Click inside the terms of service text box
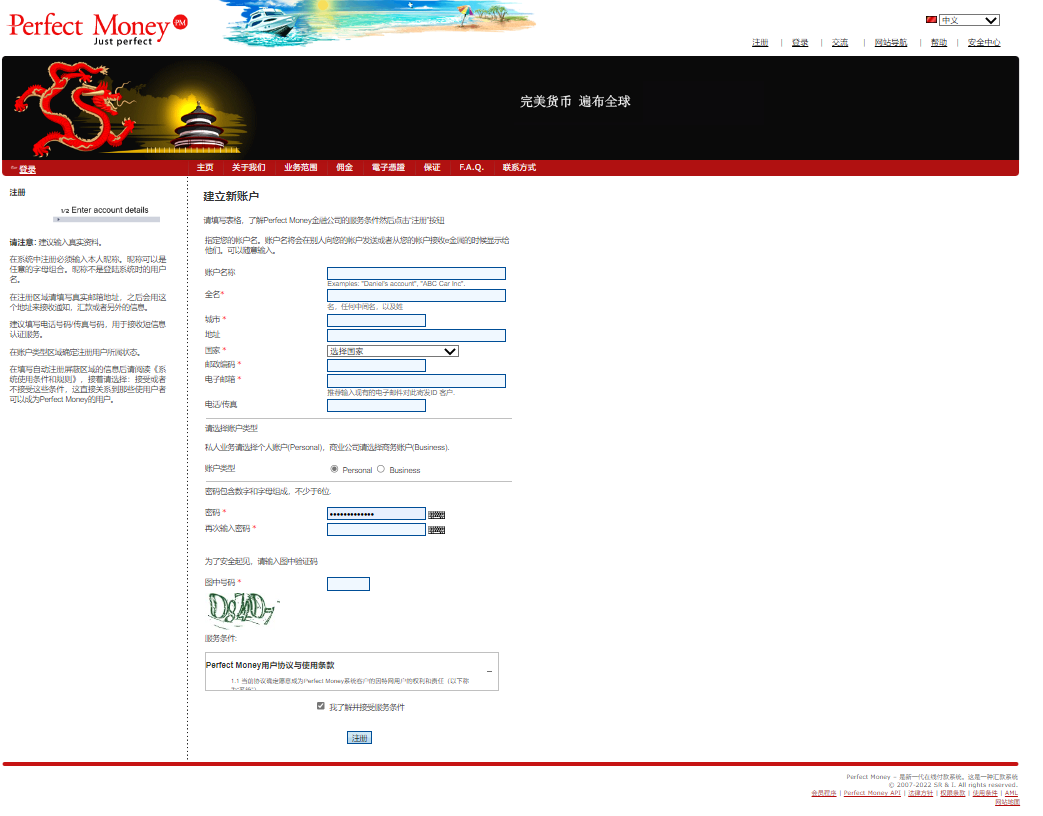The width and height of the screenshot is (1043, 816). click(x=352, y=671)
